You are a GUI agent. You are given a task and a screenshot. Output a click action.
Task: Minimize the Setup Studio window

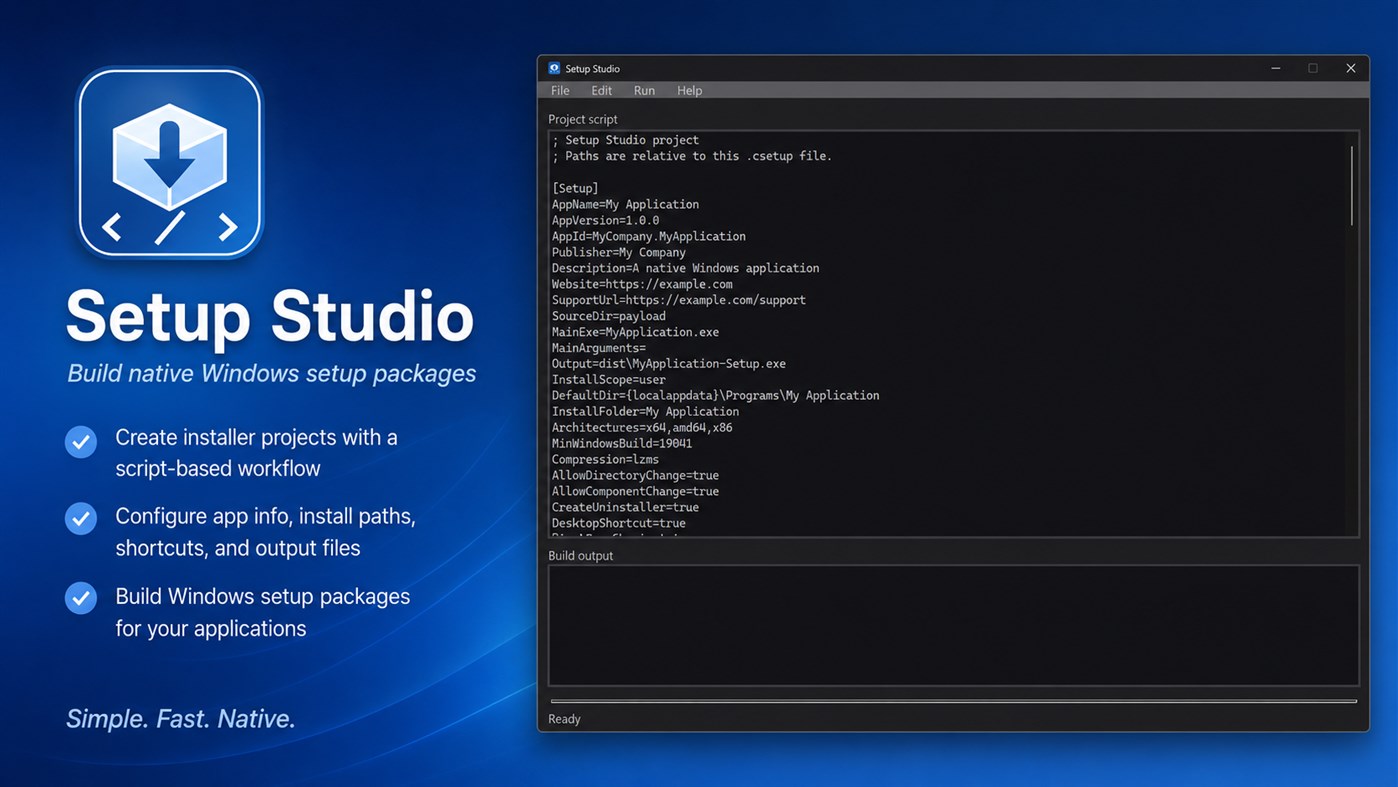[x=1275, y=68]
